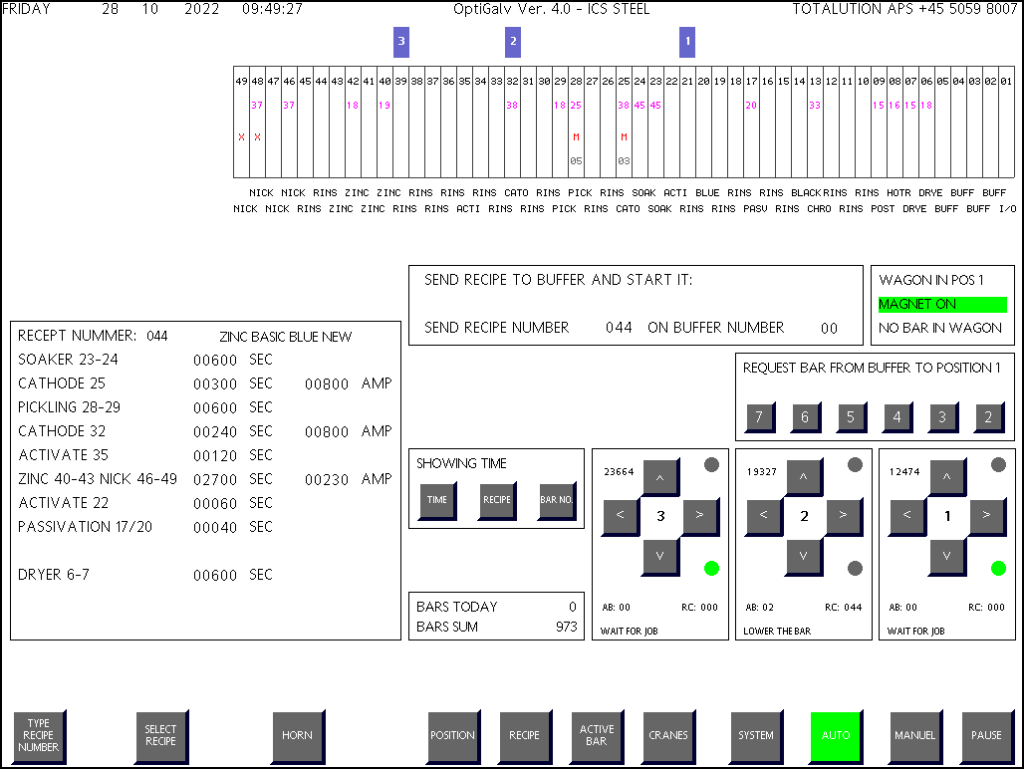1024x769 pixels.
Task: Raise crane 2 with its up arrow
Action: click(804, 477)
